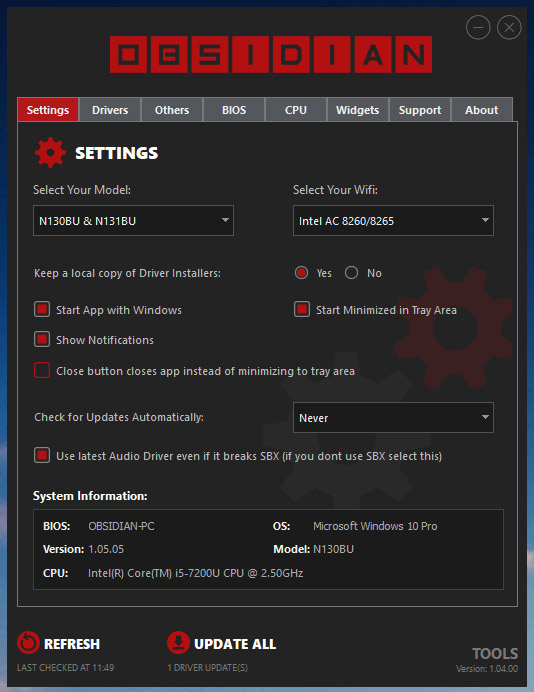Select Yes for keeping local driver copies
Image resolution: width=534 pixels, height=692 pixels.
[301, 273]
